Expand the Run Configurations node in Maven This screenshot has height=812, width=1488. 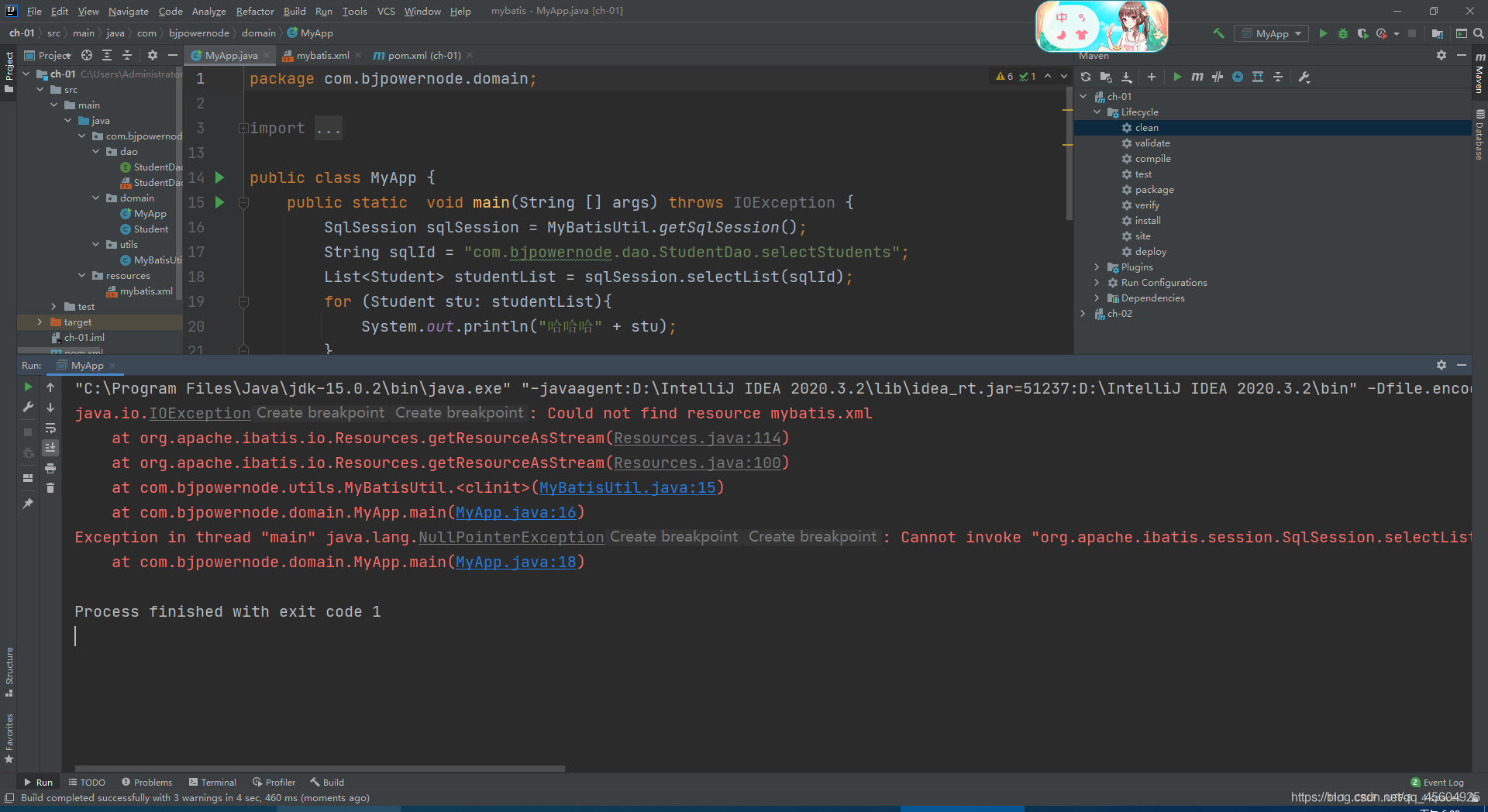1097,283
